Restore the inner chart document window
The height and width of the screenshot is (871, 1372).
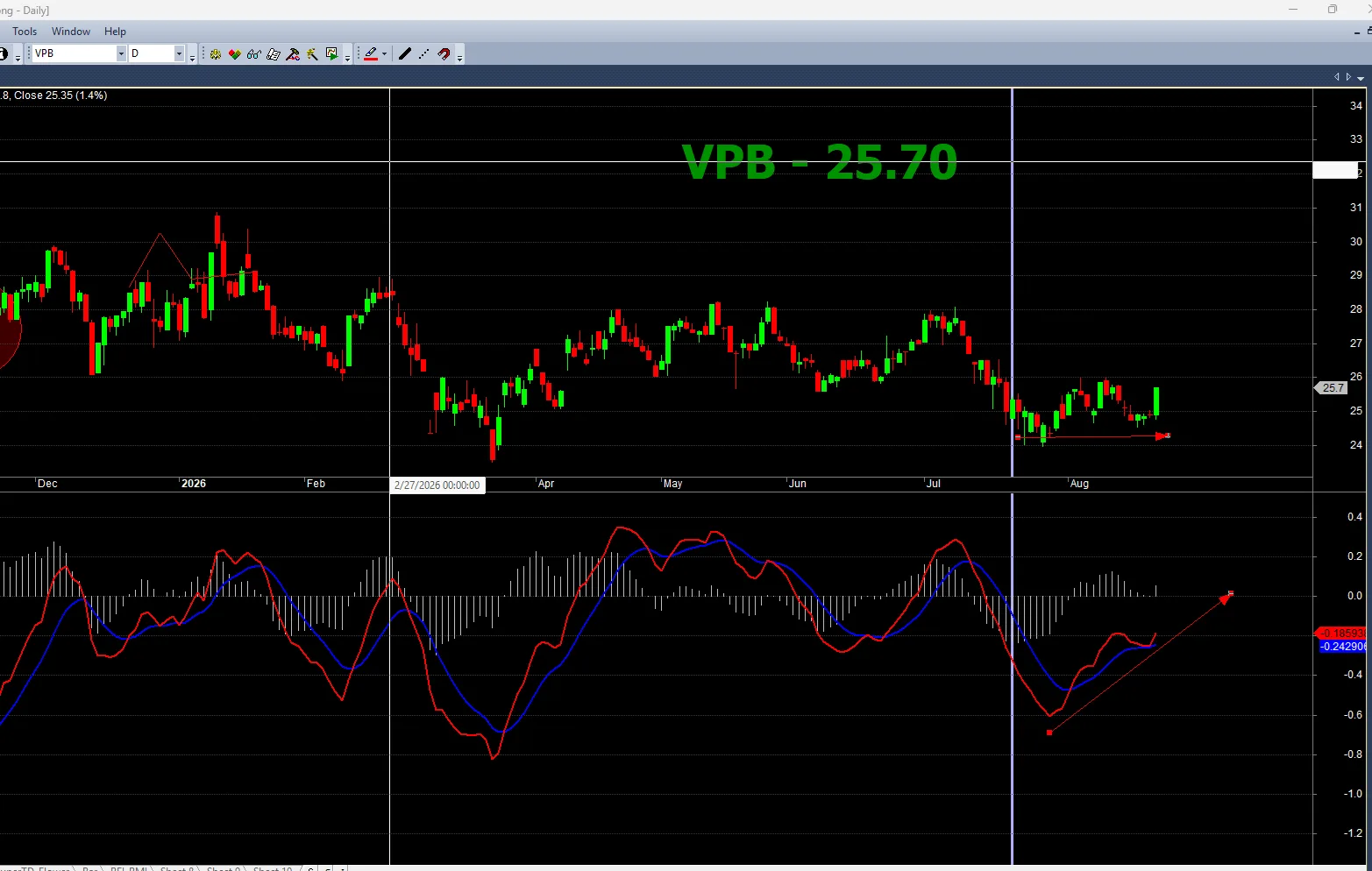(x=1369, y=32)
